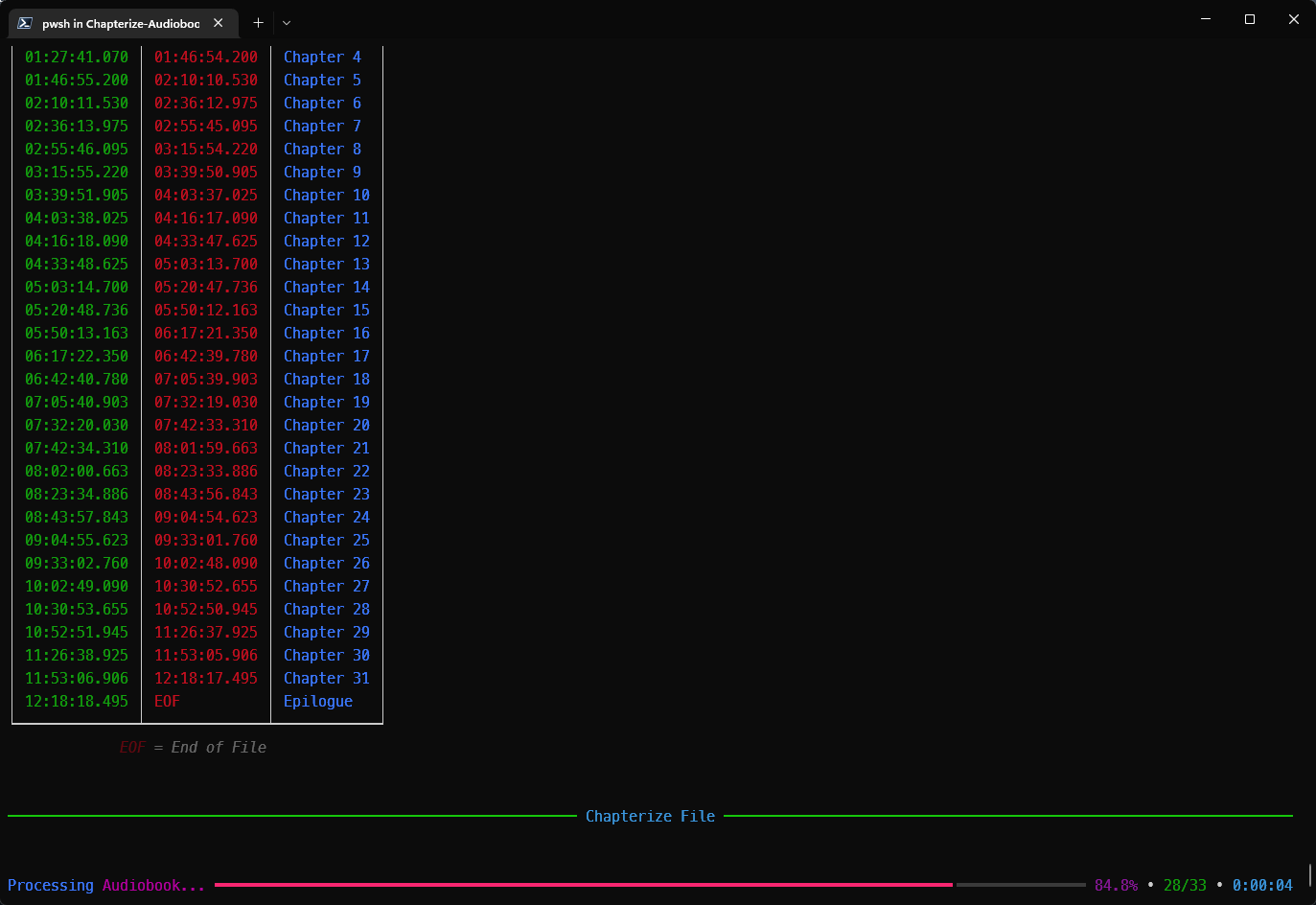Click start time 05:20:48.736
Screen dimensions: 1316x905
77,311
